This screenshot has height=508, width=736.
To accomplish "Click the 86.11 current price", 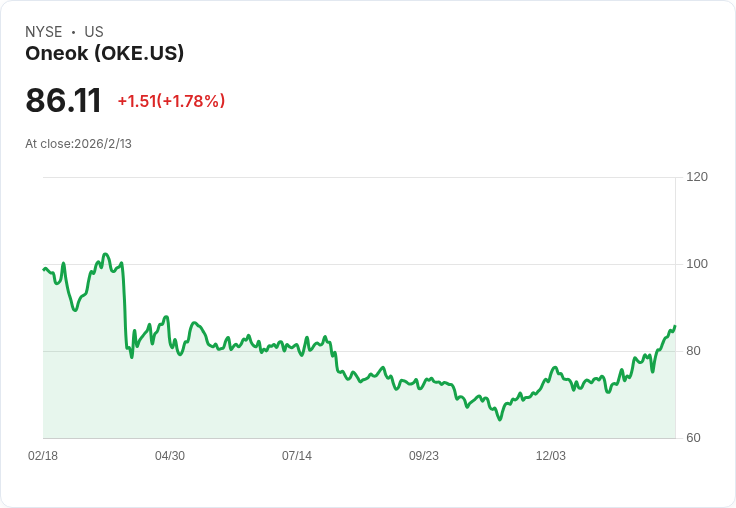I will (x=63, y=101).
